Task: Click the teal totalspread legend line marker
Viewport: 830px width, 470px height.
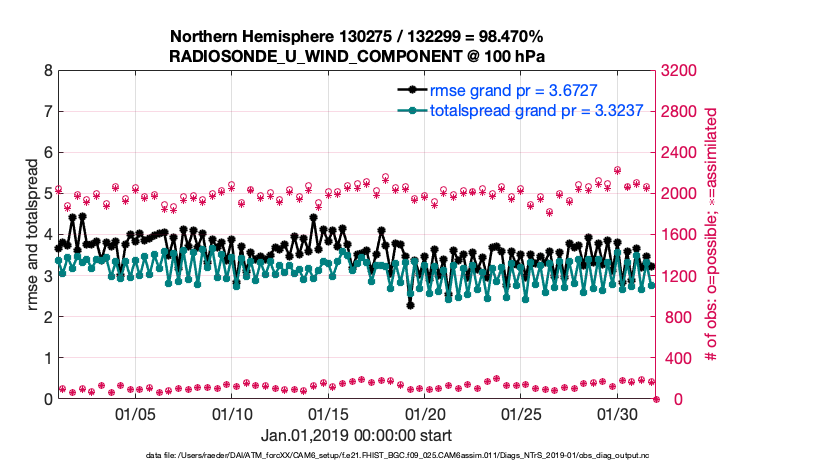Action: click(406, 110)
